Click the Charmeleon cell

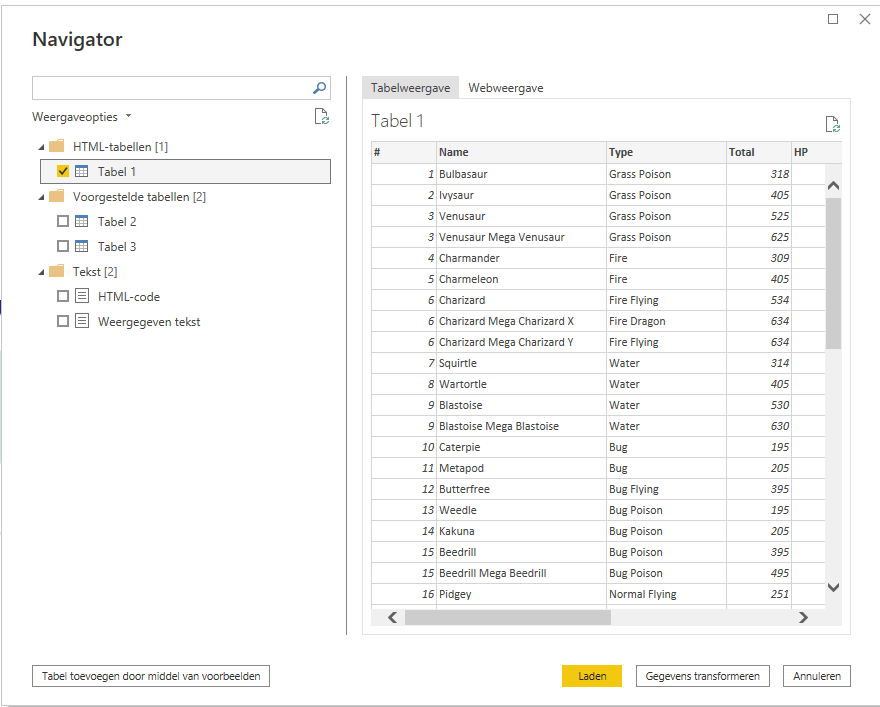click(x=521, y=279)
